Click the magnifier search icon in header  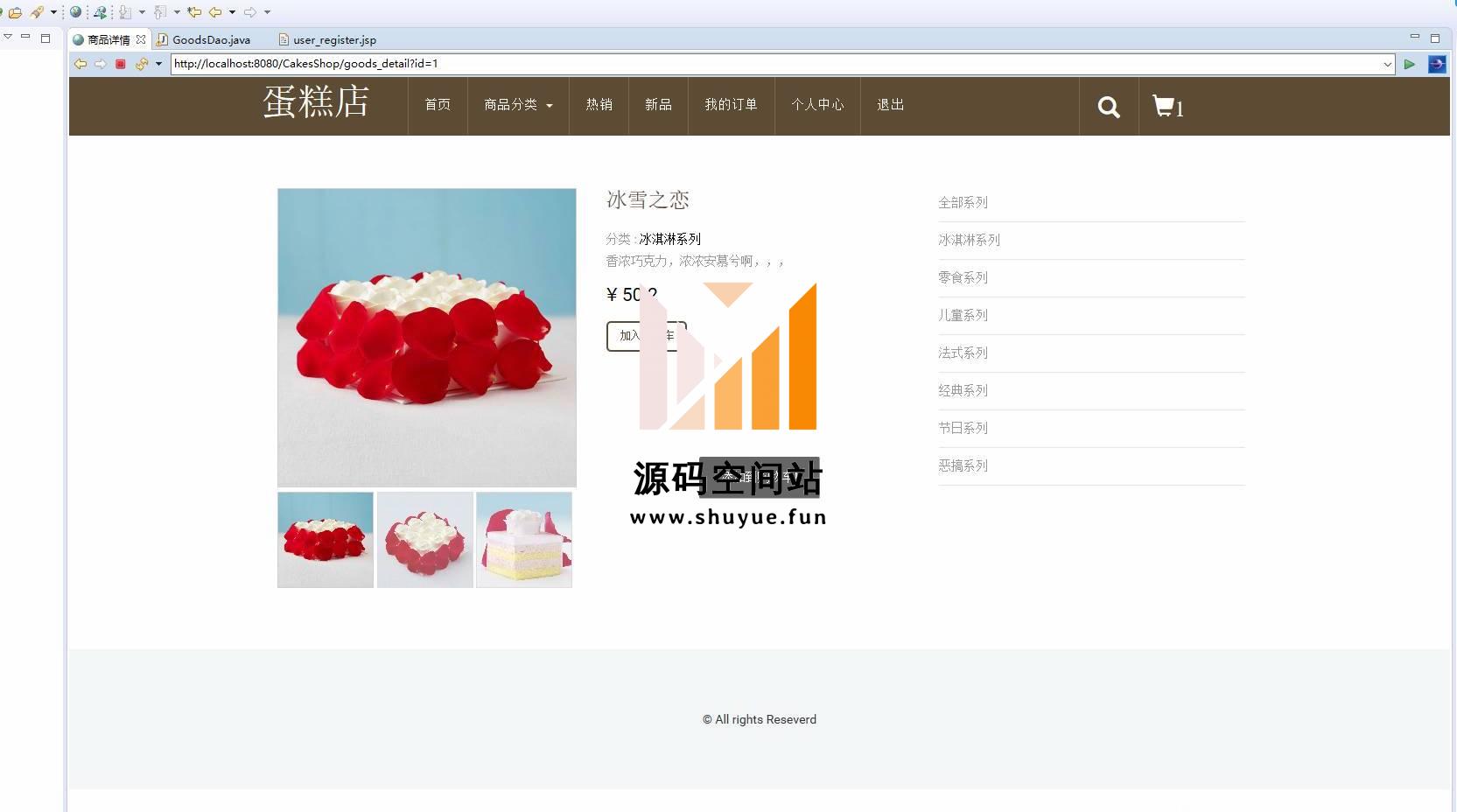click(1109, 107)
